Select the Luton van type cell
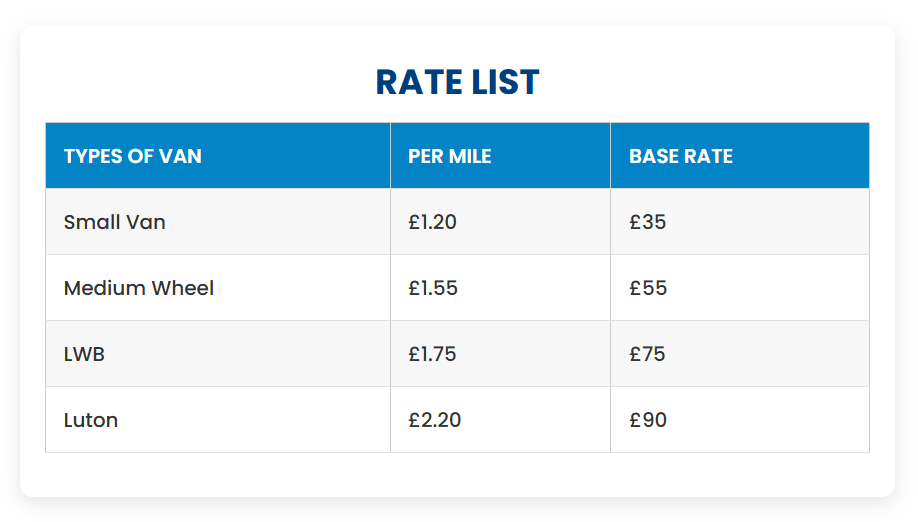 pos(91,420)
